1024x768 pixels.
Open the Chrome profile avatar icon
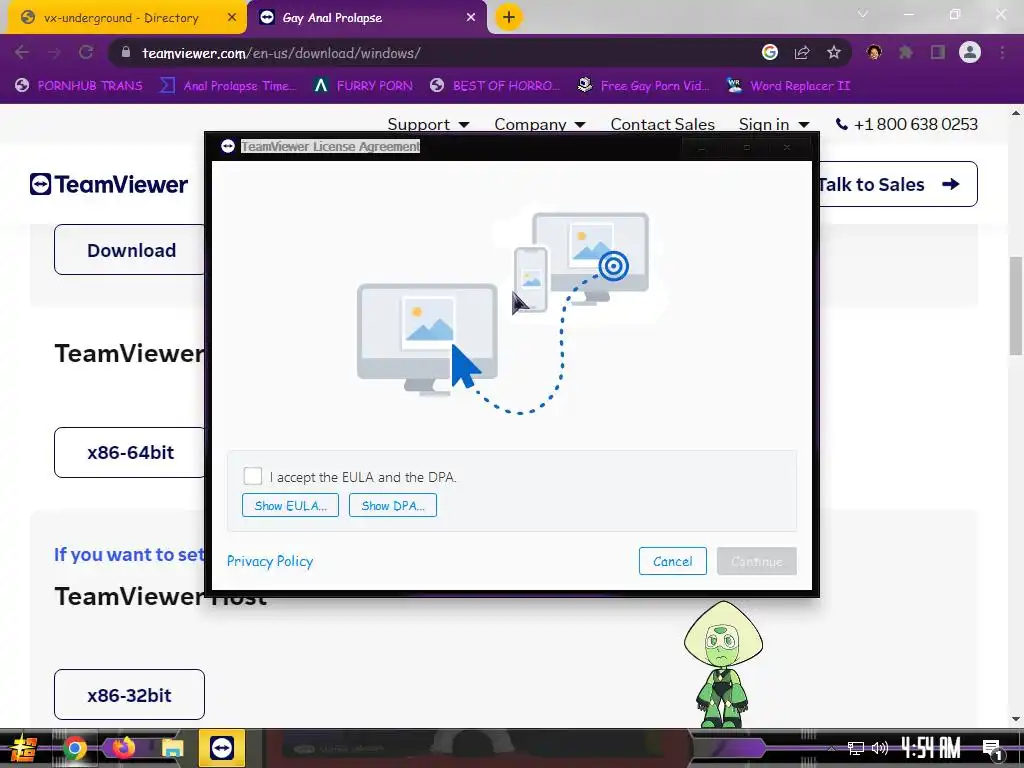coord(970,52)
